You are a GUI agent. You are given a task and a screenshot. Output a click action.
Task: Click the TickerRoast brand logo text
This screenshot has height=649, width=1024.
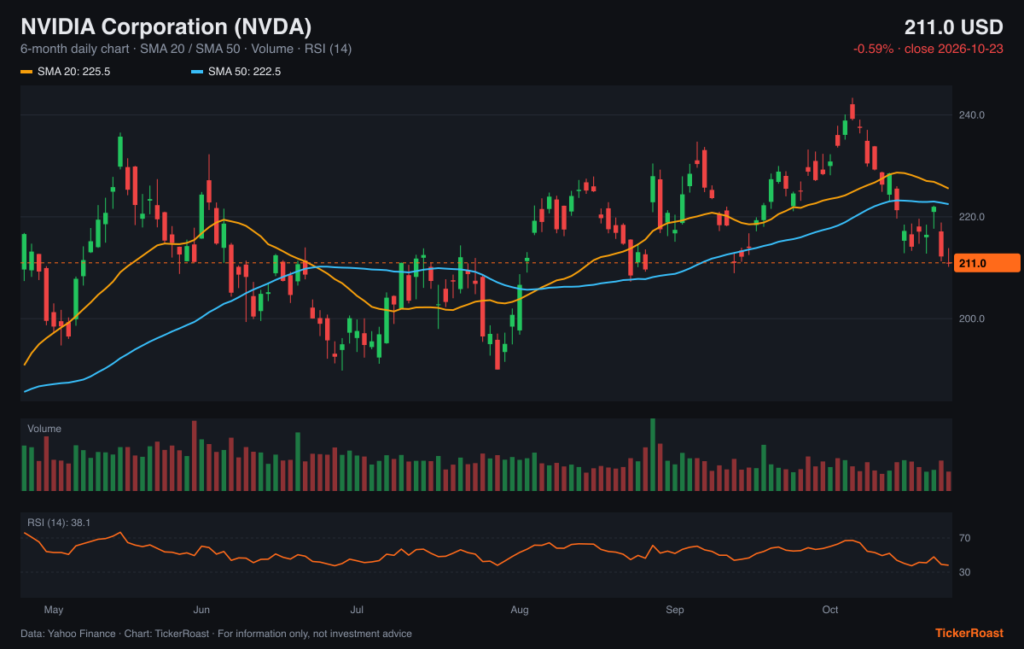point(969,633)
